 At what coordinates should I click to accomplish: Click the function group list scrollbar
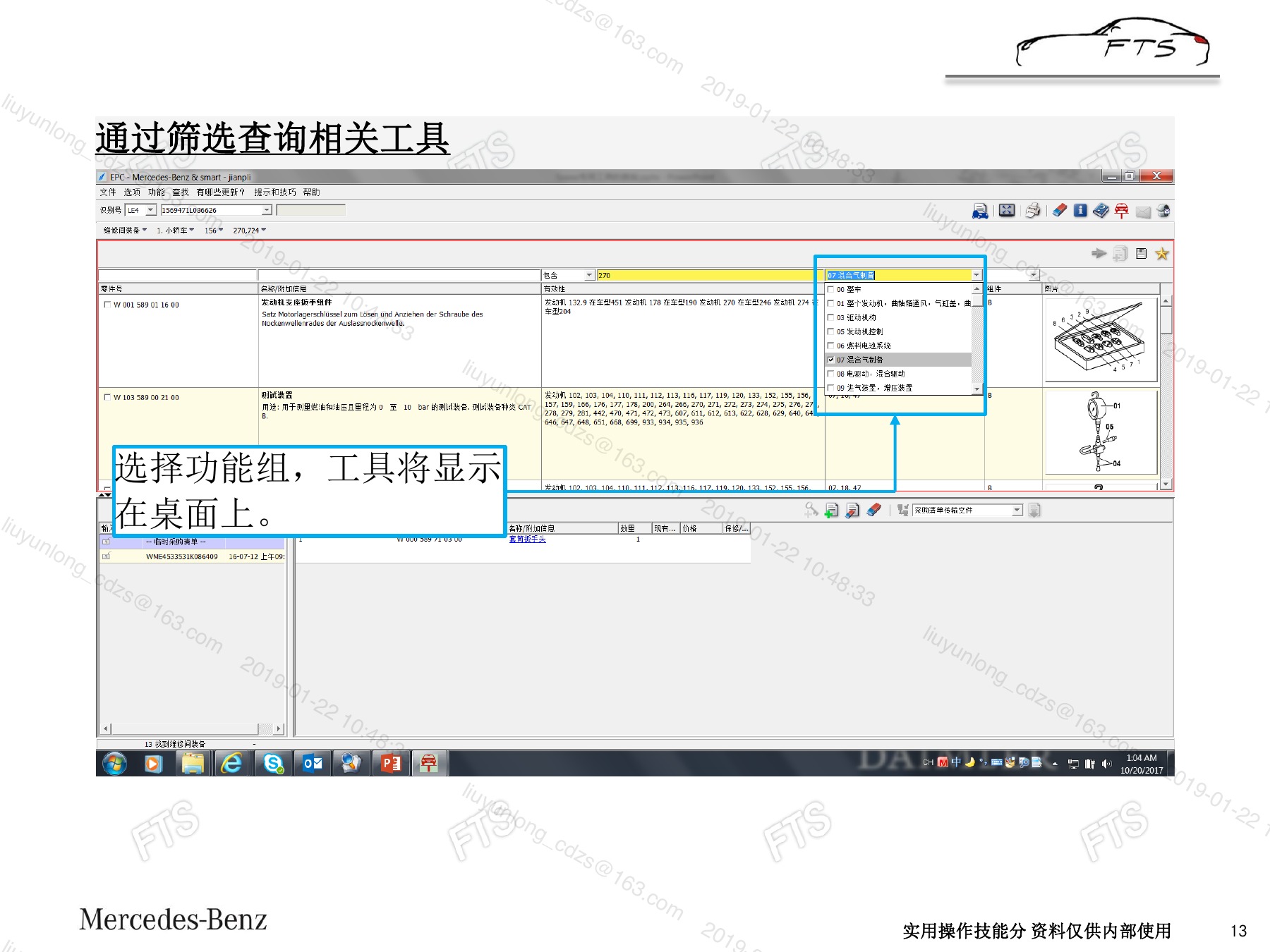(x=976, y=338)
